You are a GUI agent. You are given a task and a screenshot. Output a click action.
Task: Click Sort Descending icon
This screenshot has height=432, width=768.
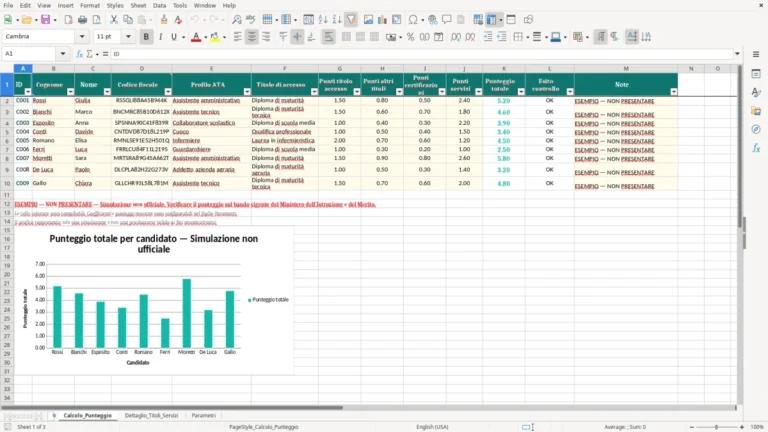pos(337,20)
